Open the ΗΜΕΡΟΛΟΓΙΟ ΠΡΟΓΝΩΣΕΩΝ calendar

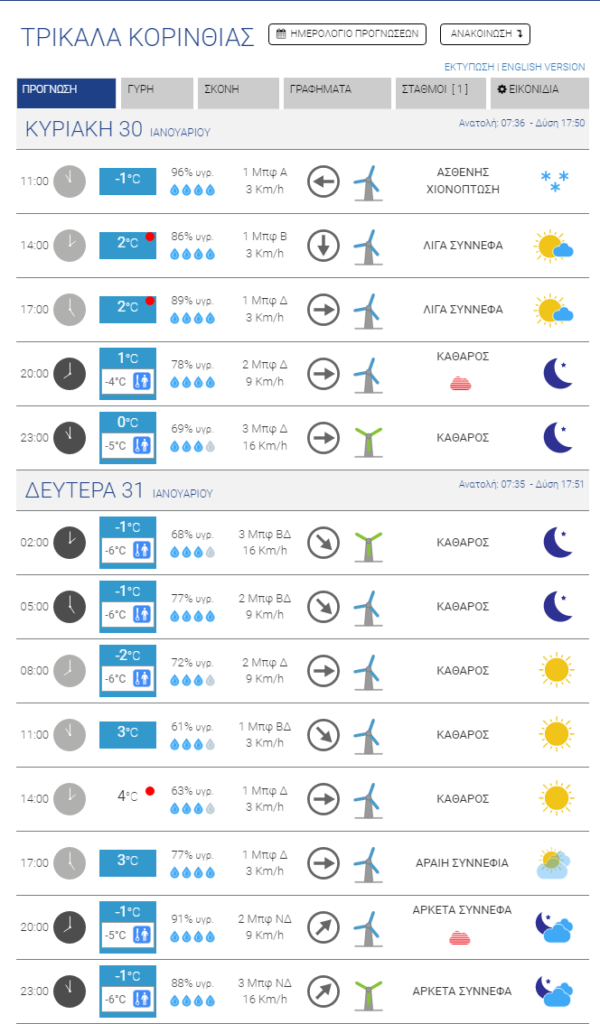347,34
